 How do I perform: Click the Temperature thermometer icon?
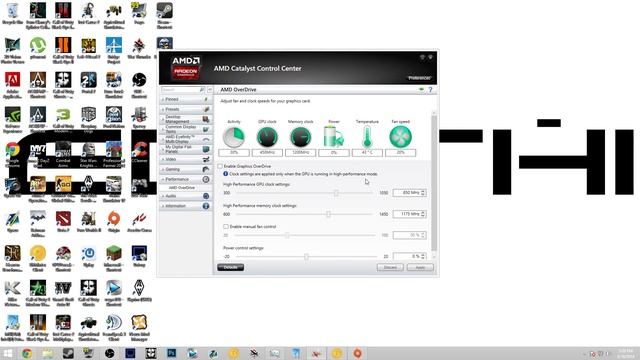tap(367, 137)
